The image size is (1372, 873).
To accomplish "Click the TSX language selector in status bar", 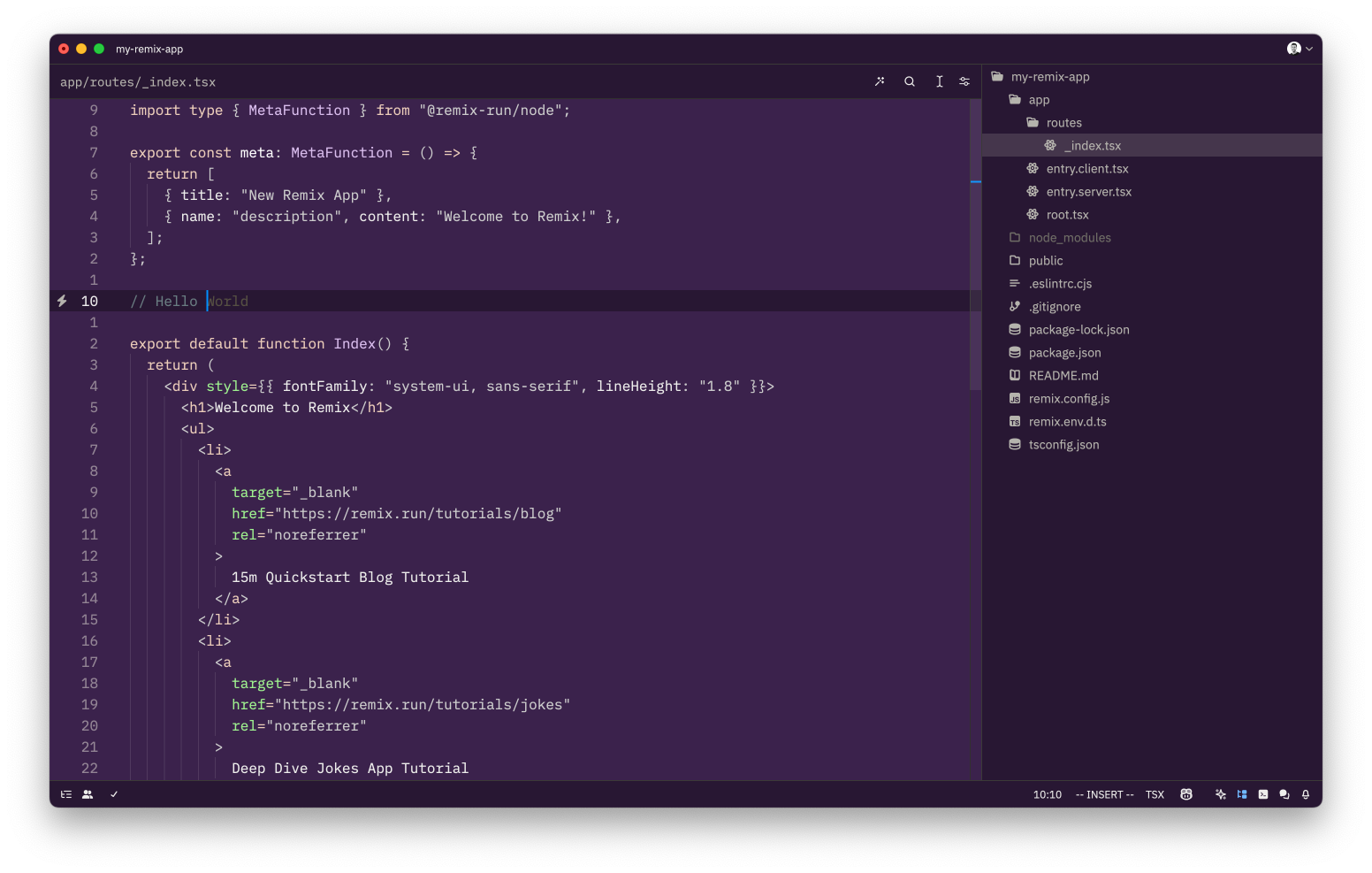I will tap(1155, 794).
